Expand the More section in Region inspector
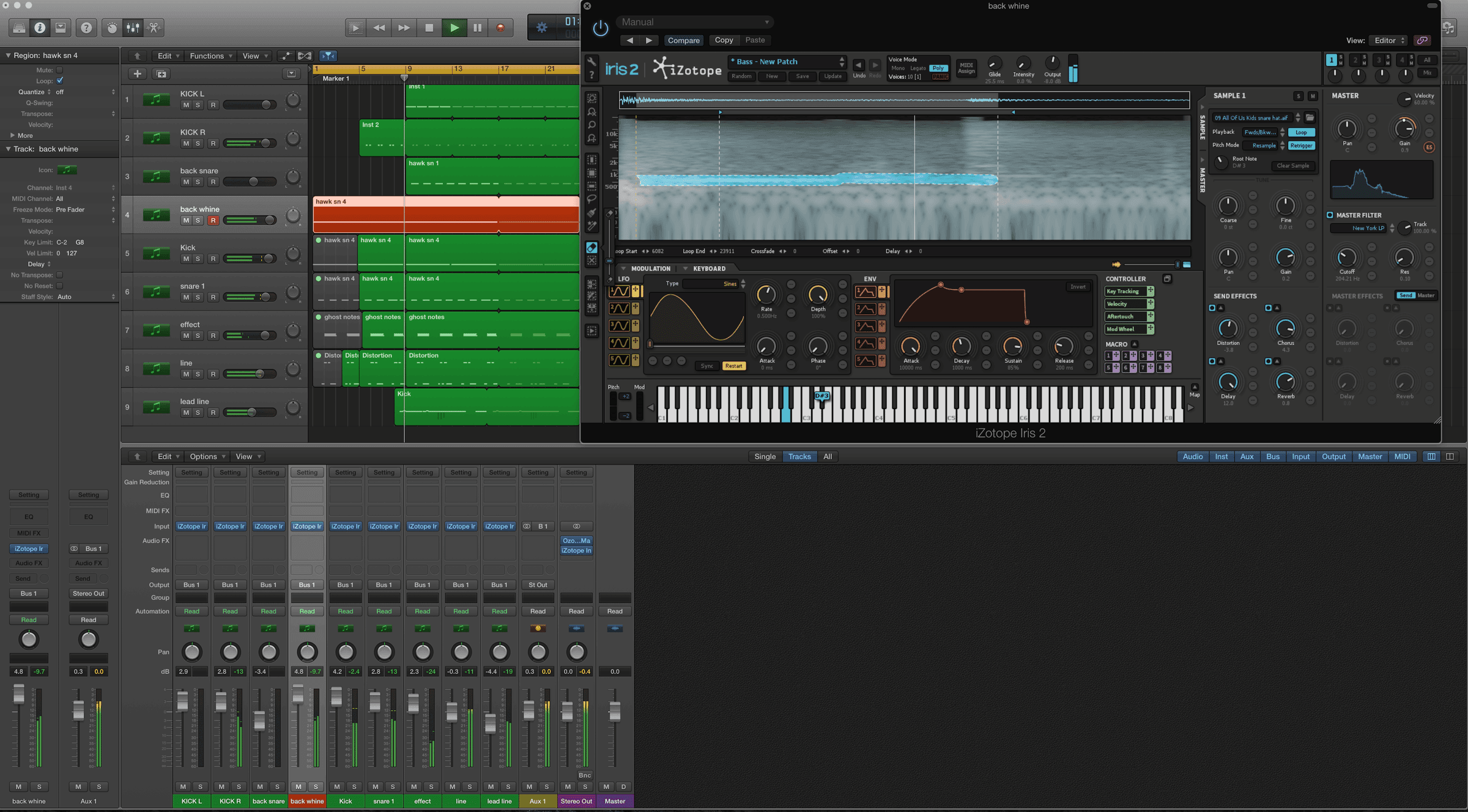Viewport: 1468px width, 812px height. coord(12,135)
